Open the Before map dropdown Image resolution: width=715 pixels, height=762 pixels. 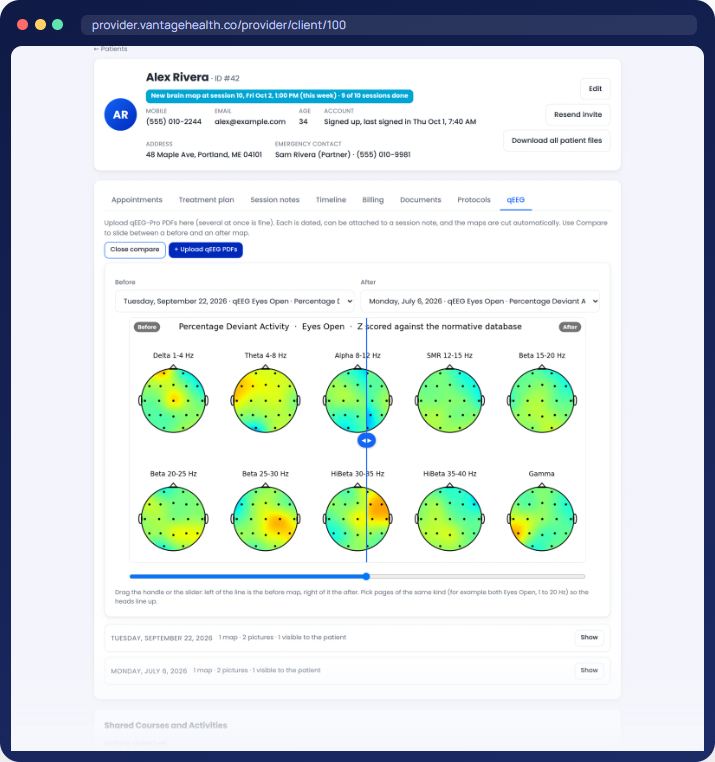click(235, 301)
